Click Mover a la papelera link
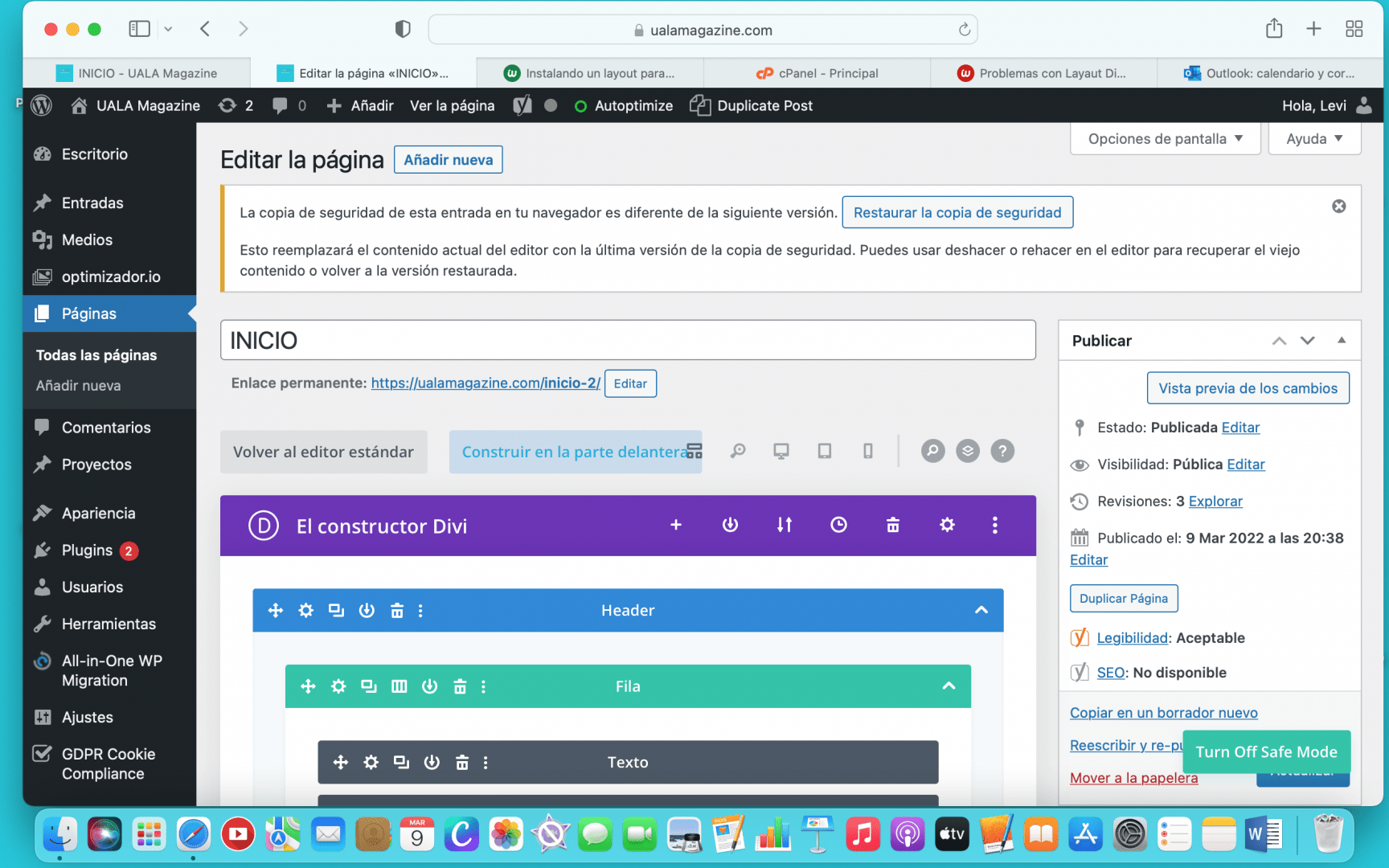1389x868 pixels. [1133, 778]
